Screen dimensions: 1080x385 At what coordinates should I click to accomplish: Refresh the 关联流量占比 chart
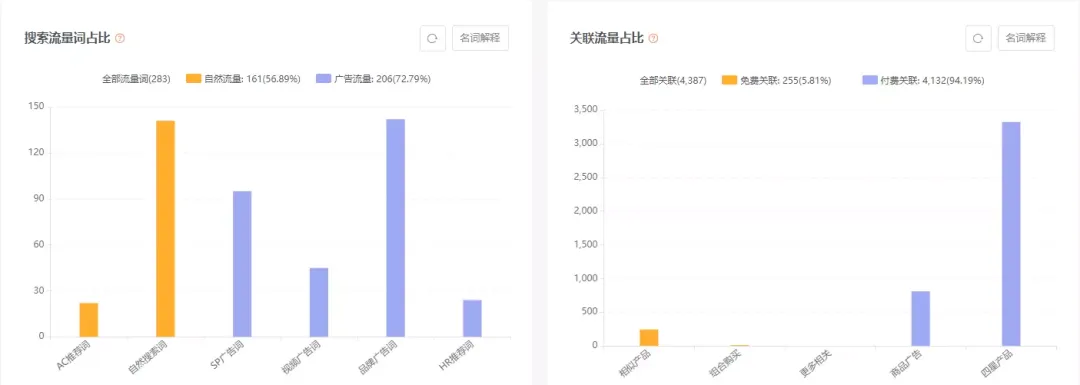click(978, 39)
